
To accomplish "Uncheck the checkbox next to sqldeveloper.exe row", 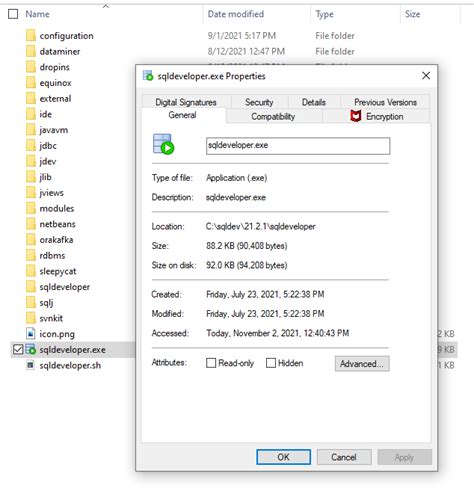I will 18,349.
